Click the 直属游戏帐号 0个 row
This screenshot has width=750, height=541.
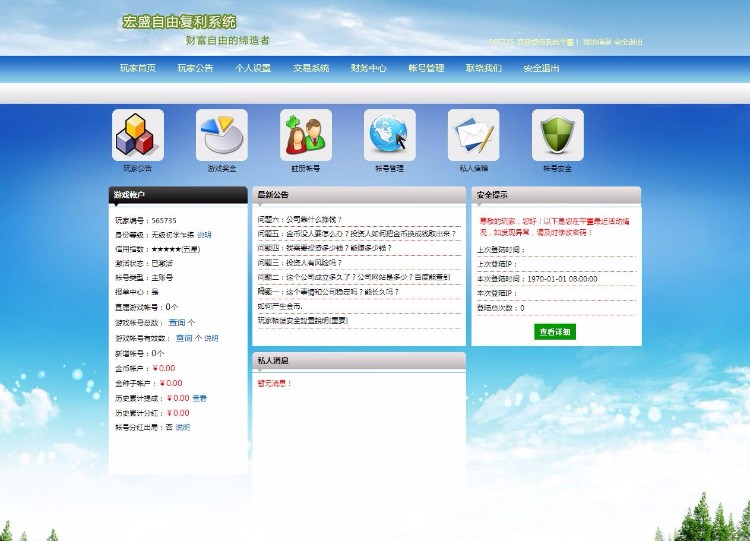pos(146,307)
